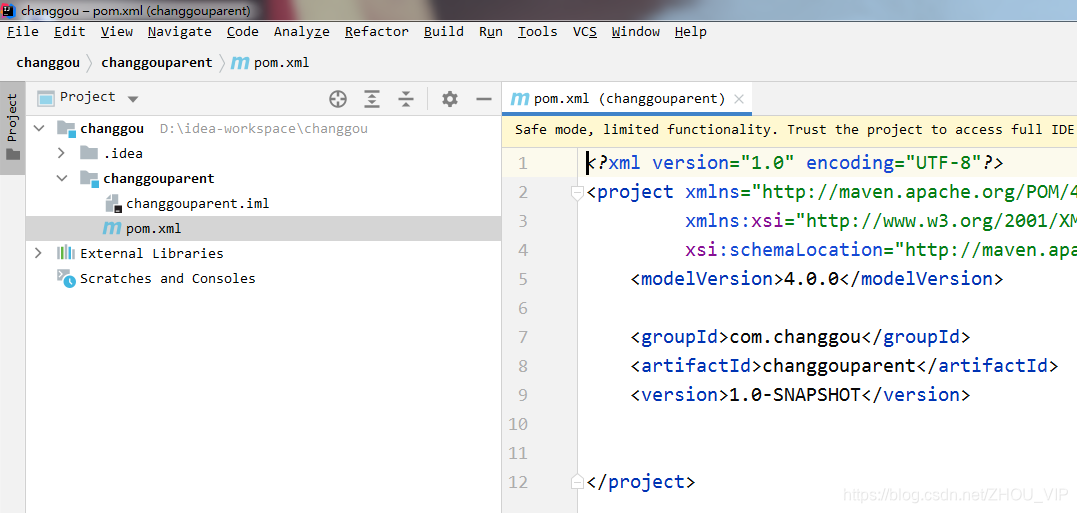The width and height of the screenshot is (1077, 513).
Task: Open the Build menu
Action: pos(444,32)
